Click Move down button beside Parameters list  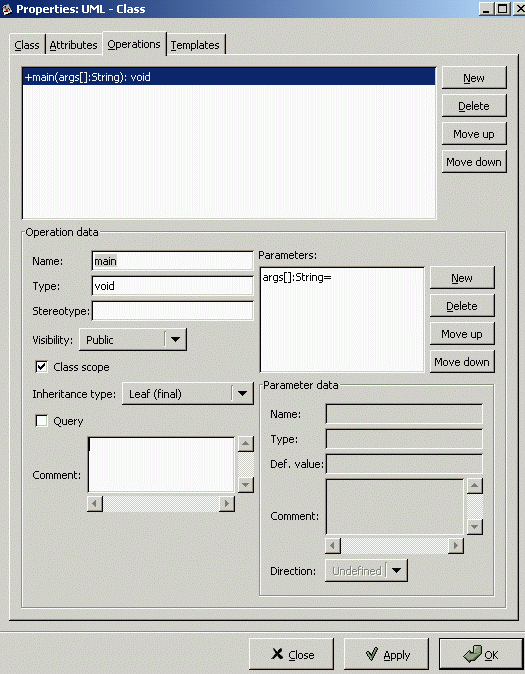coord(462,362)
